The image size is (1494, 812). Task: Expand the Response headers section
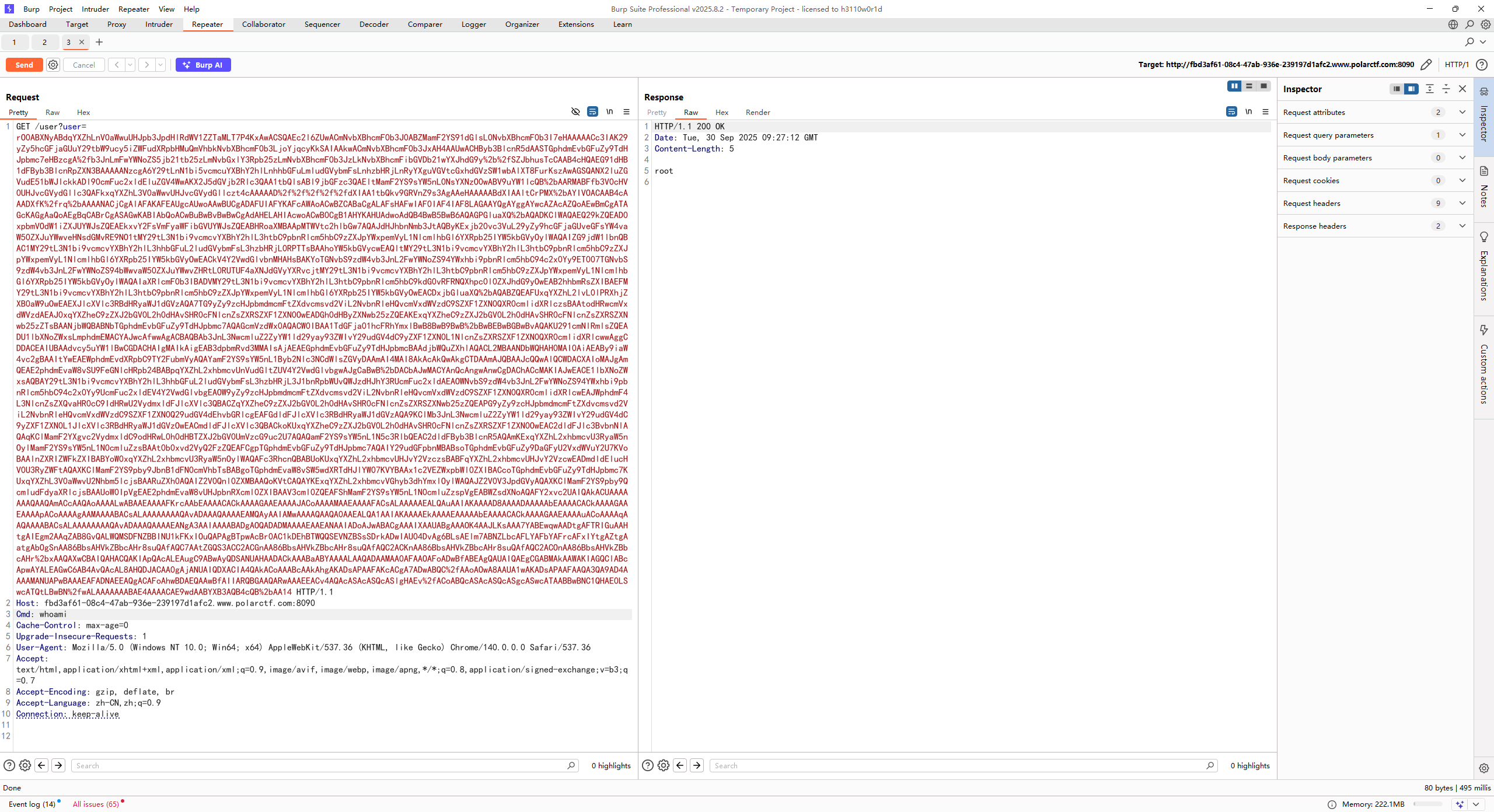1462,226
